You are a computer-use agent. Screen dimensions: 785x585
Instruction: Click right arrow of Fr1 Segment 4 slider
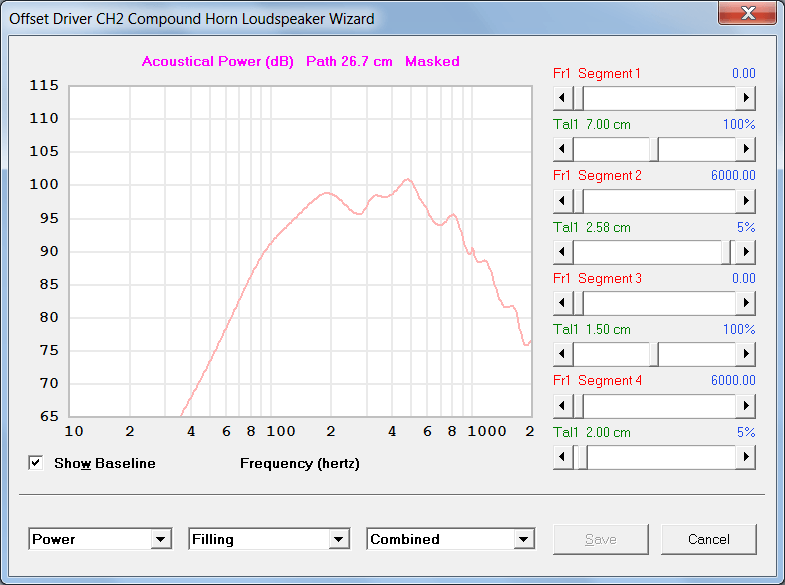tap(745, 405)
